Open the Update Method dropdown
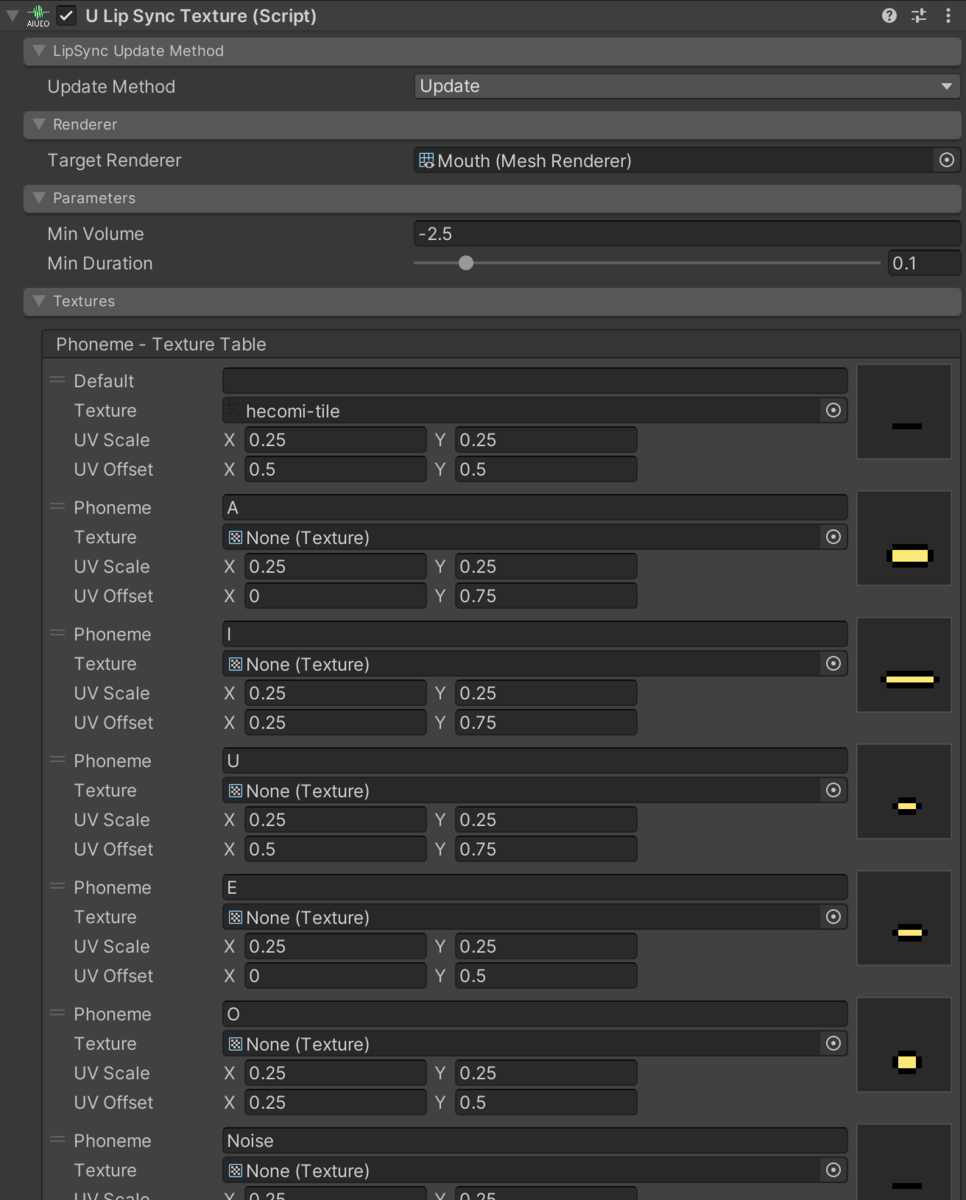The width and height of the screenshot is (966, 1200). (686, 86)
